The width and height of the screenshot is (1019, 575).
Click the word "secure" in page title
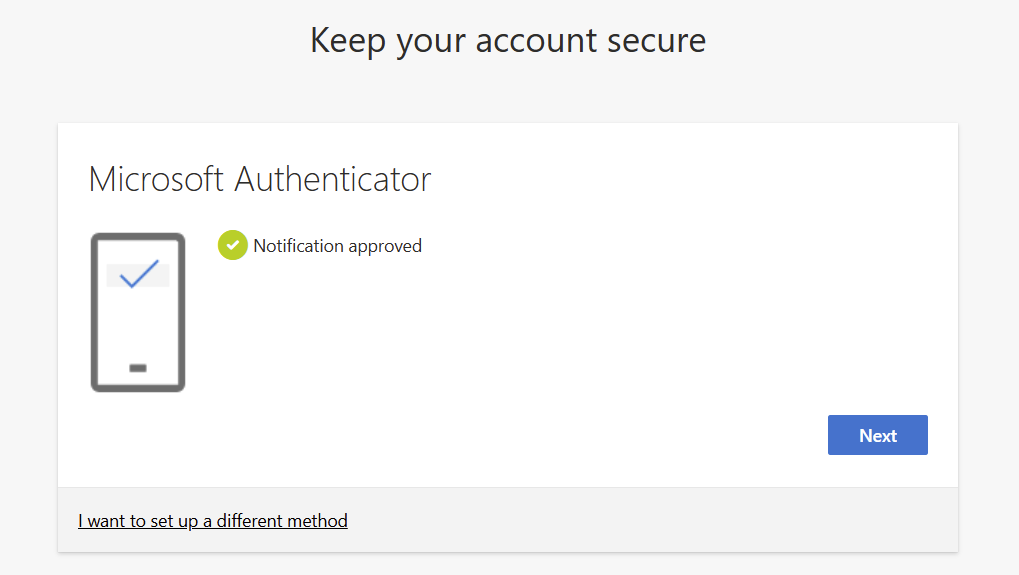(x=654, y=40)
